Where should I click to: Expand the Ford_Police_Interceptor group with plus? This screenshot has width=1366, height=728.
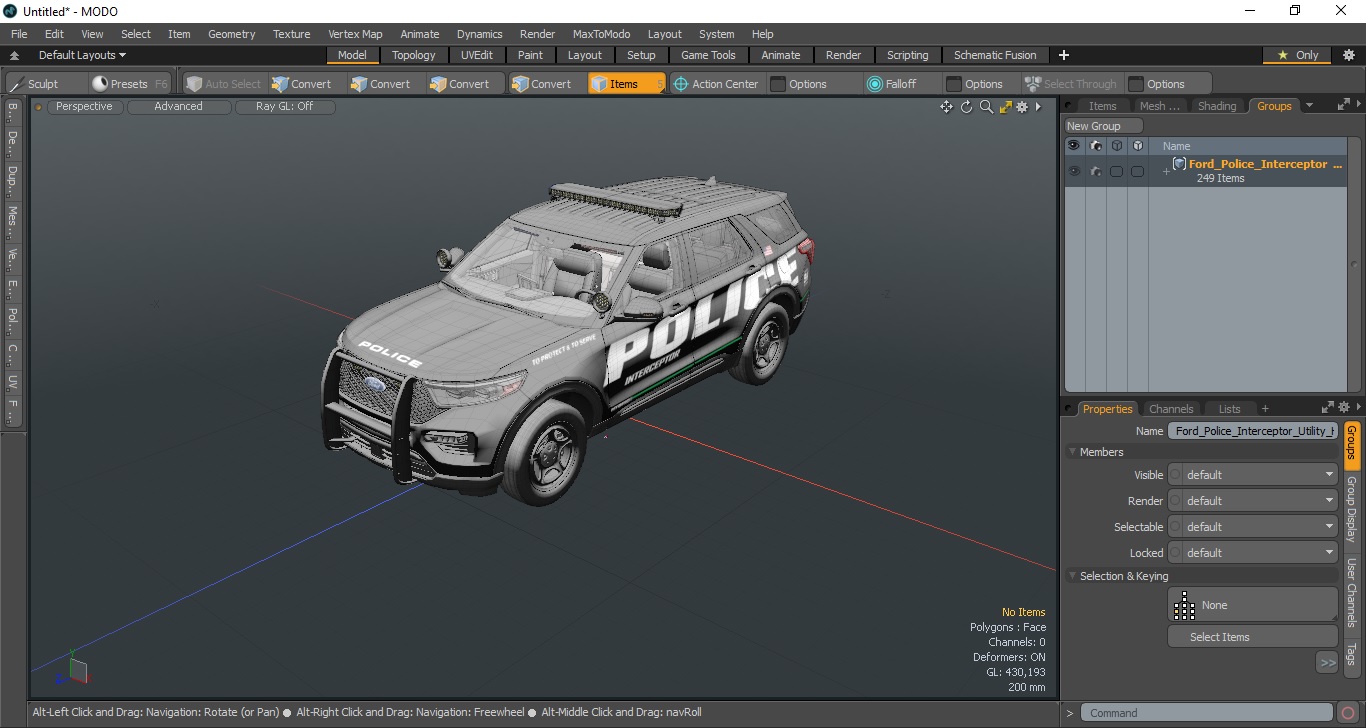[1165, 172]
